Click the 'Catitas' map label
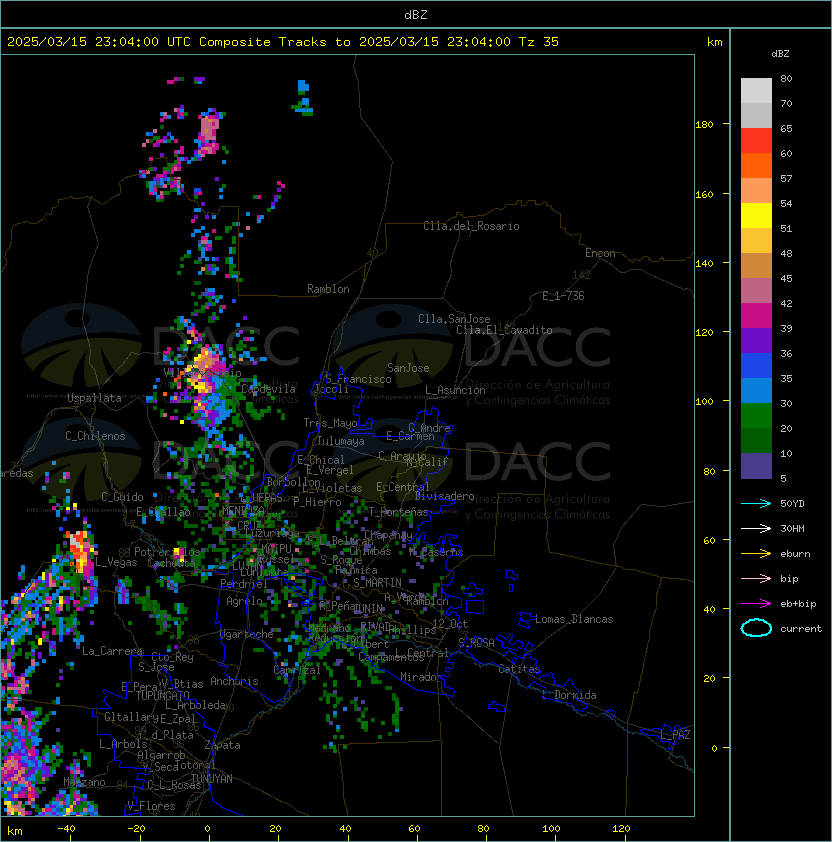 point(519,669)
